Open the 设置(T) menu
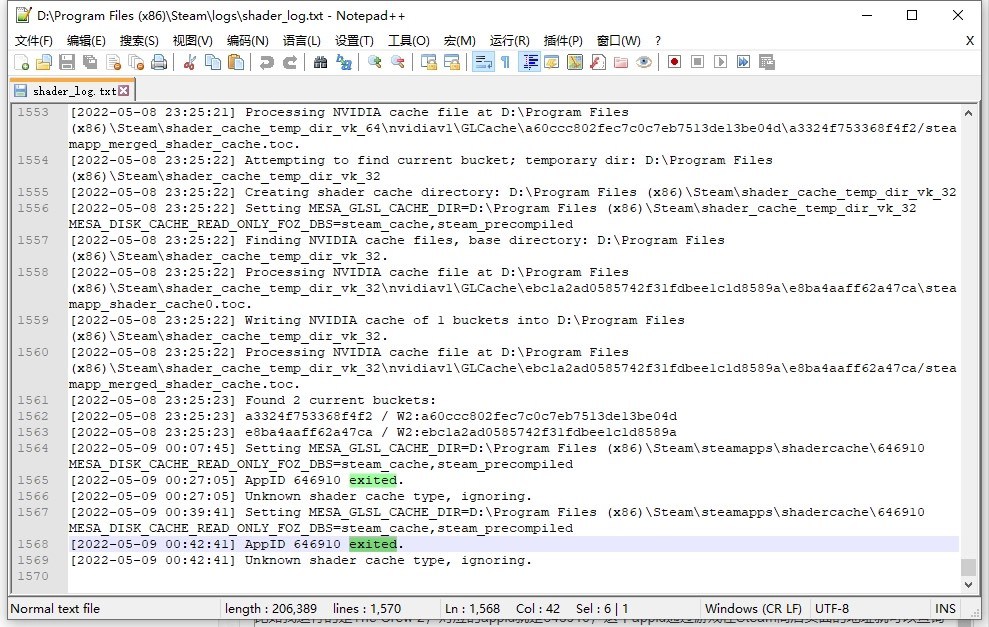Image resolution: width=989 pixels, height=627 pixels. (354, 40)
